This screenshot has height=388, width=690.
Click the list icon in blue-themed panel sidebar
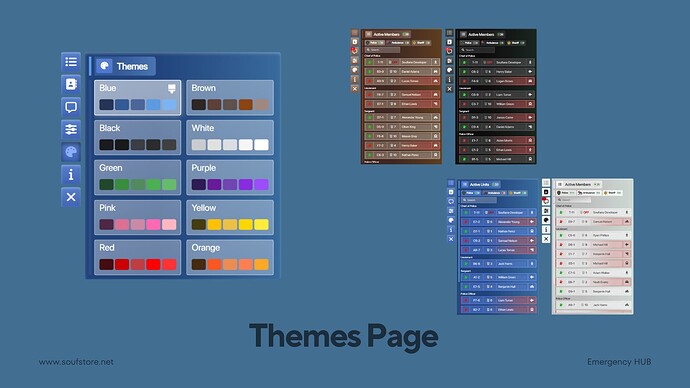(451, 183)
